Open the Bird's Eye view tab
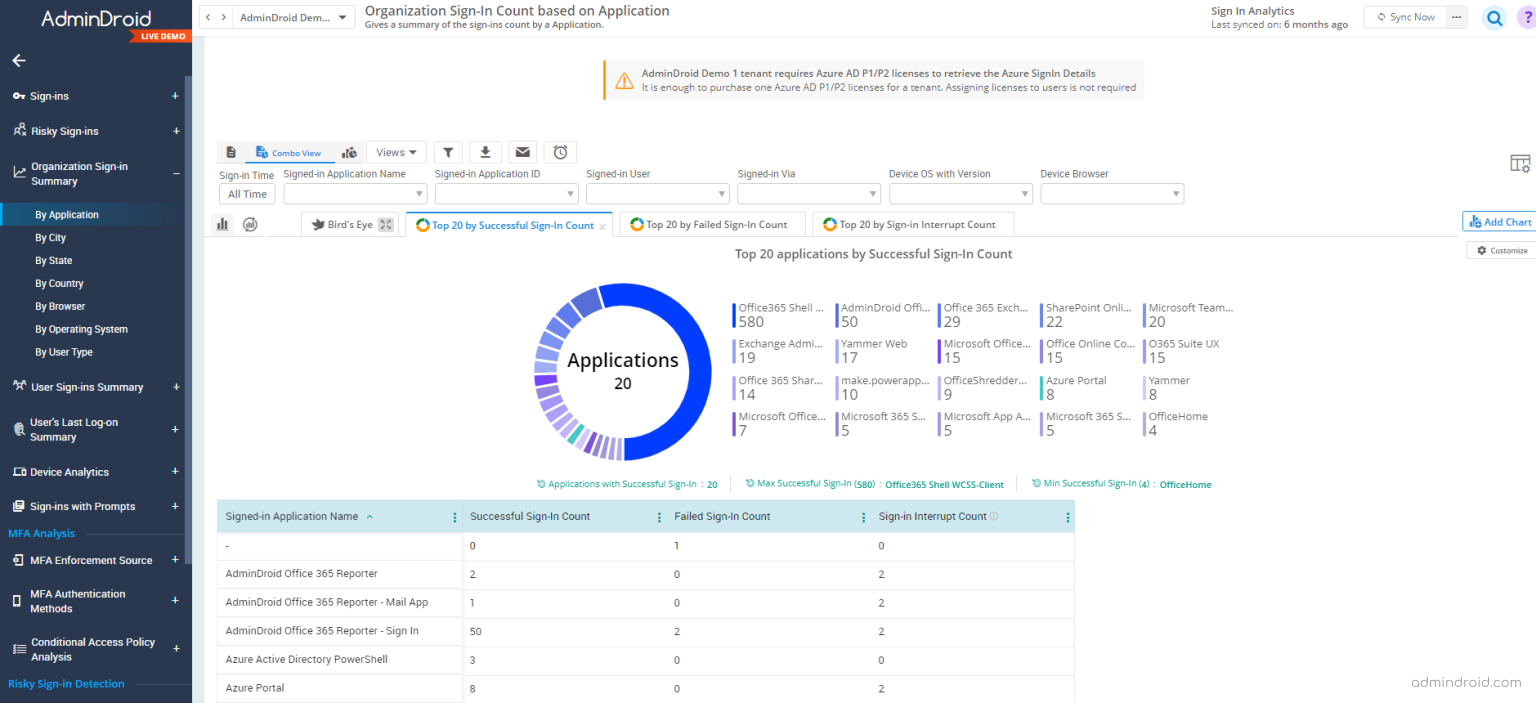 (347, 224)
